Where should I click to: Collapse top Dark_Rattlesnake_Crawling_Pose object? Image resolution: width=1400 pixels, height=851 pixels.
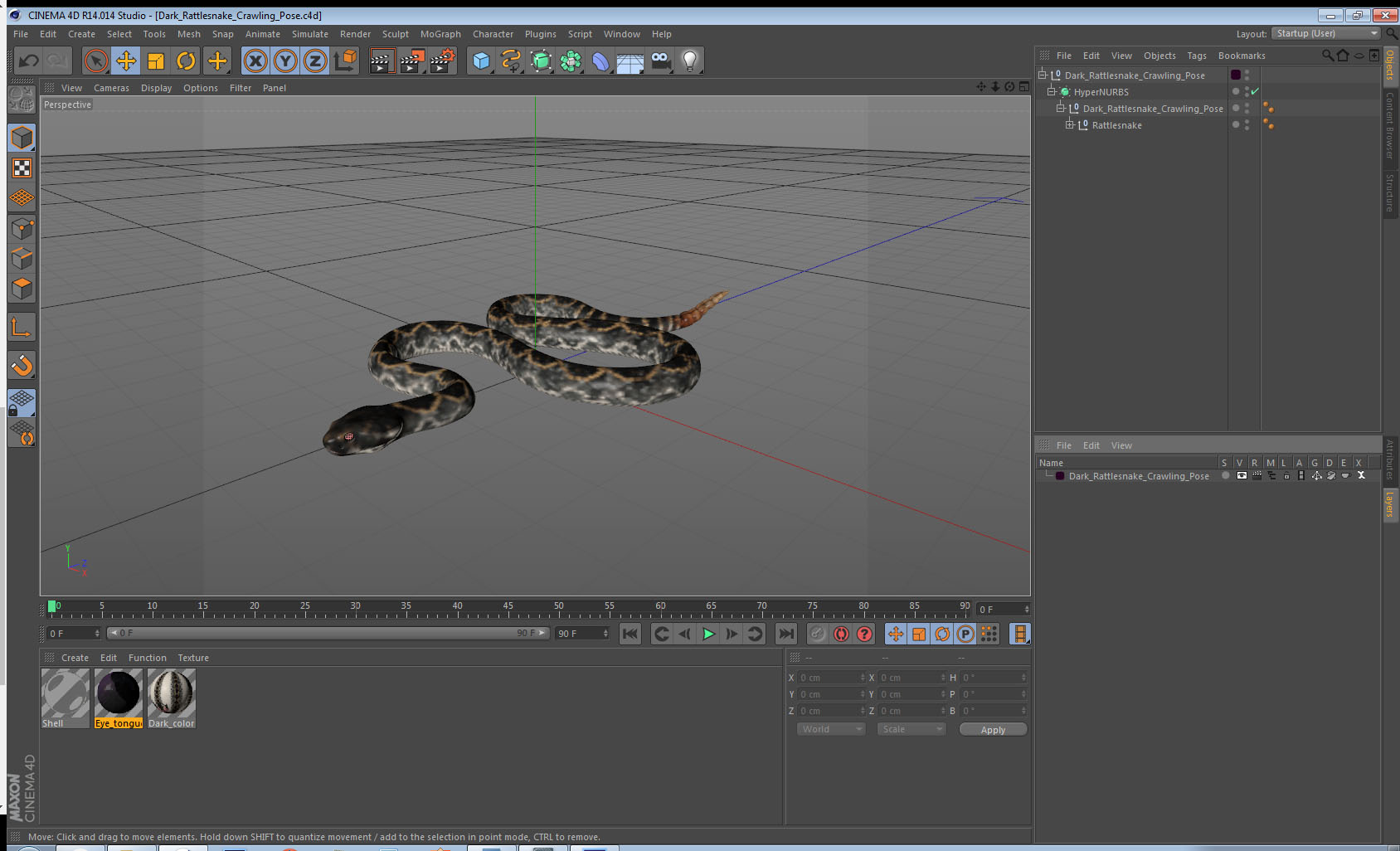tap(1043, 75)
